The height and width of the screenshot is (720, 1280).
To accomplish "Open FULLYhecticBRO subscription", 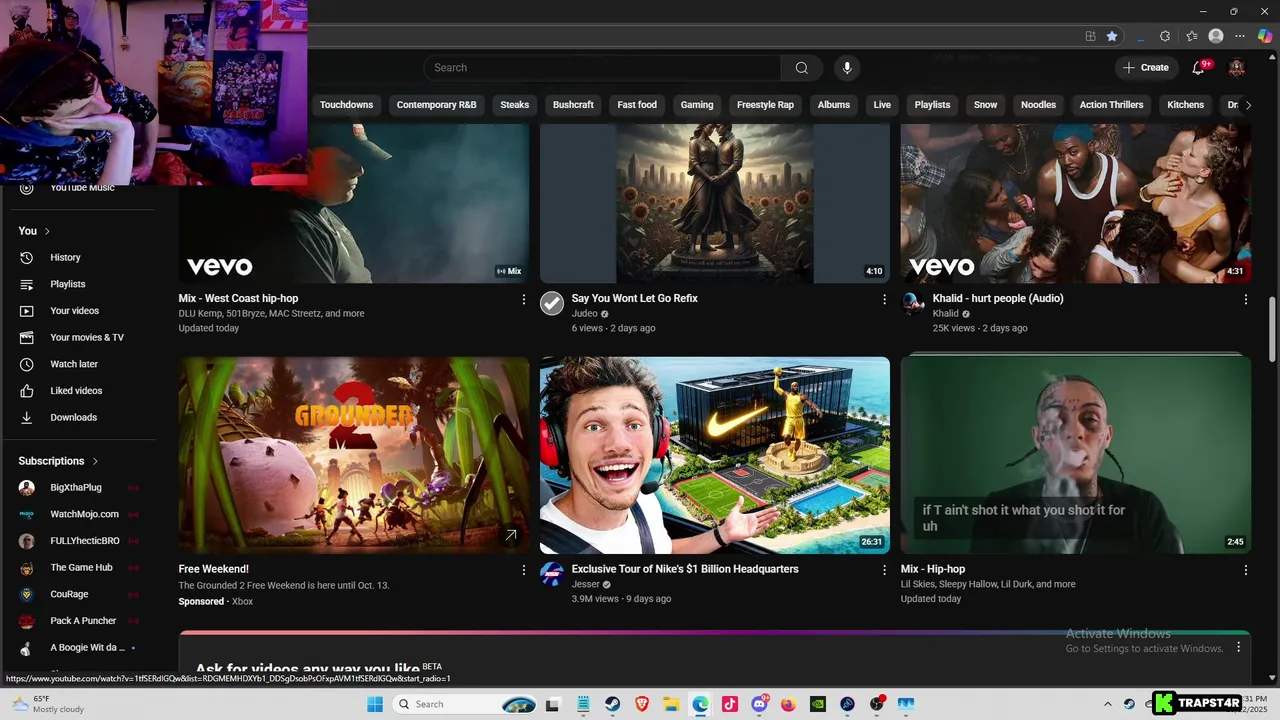I will (85, 541).
